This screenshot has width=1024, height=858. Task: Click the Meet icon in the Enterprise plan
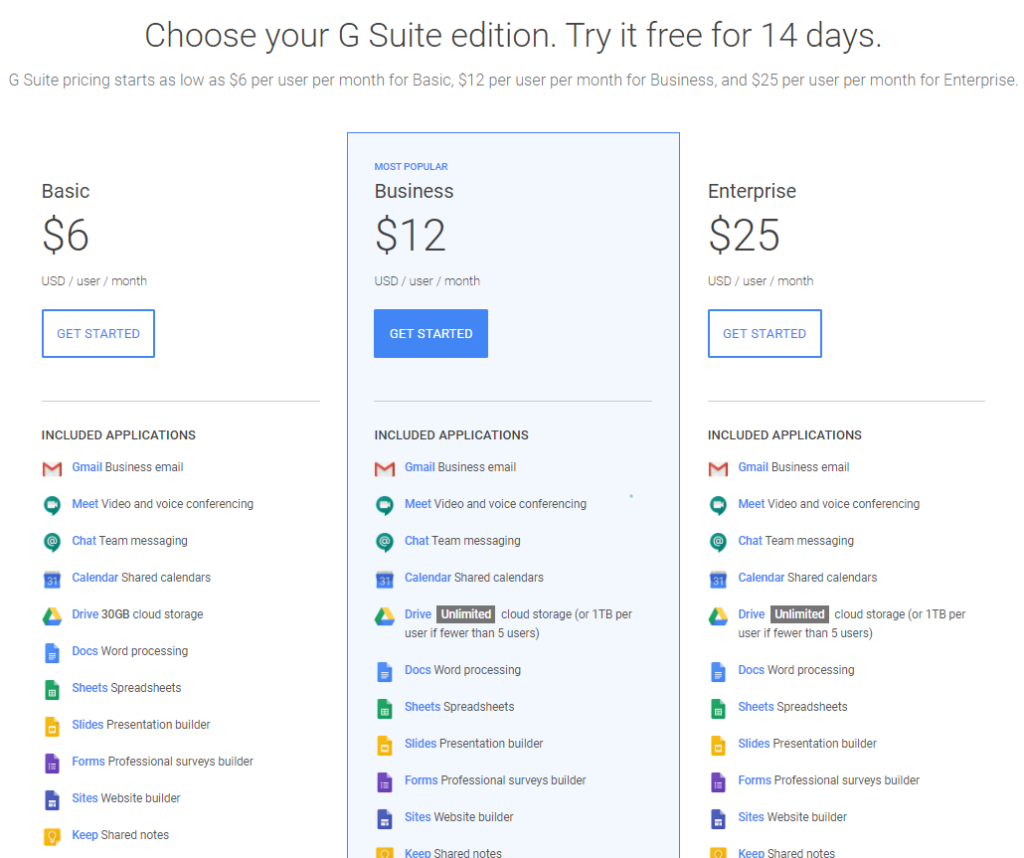(x=718, y=505)
